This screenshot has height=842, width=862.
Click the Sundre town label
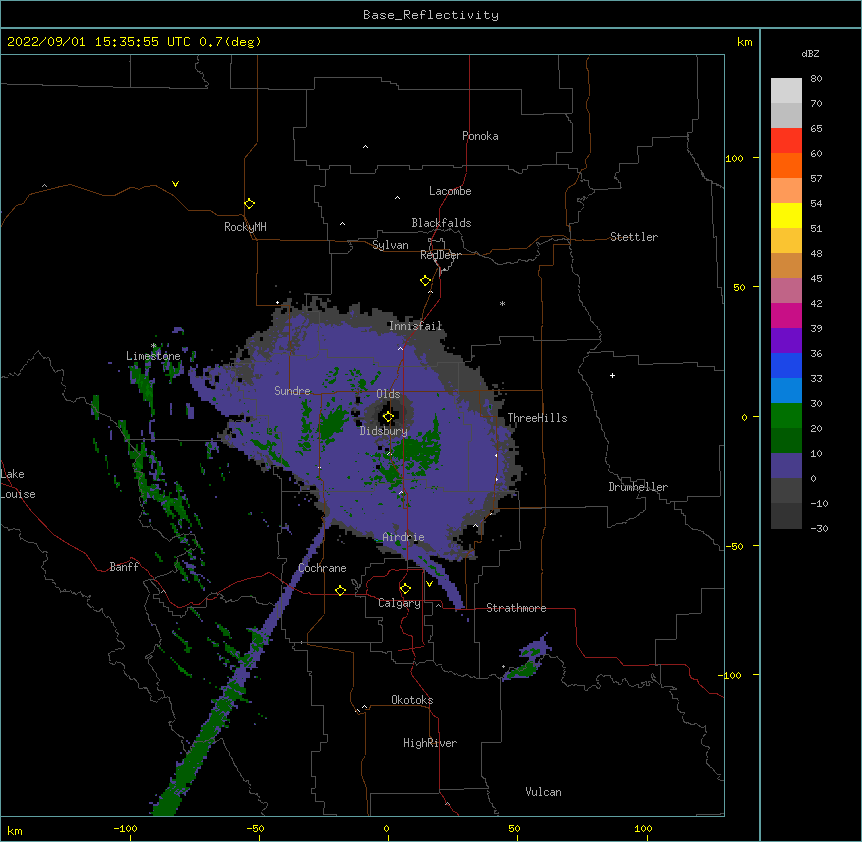[x=292, y=391]
